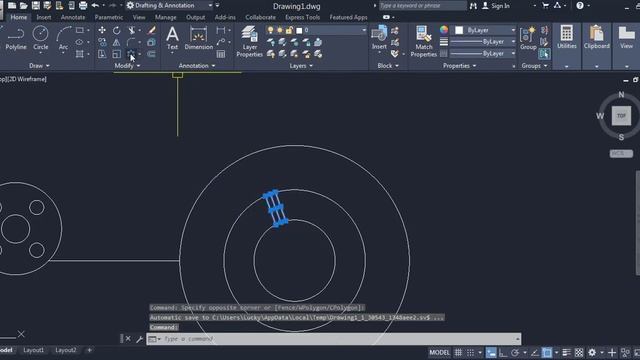Expand the Properties panel
Viewport: 640px width, 360px height.
click(x=460, y=66)
